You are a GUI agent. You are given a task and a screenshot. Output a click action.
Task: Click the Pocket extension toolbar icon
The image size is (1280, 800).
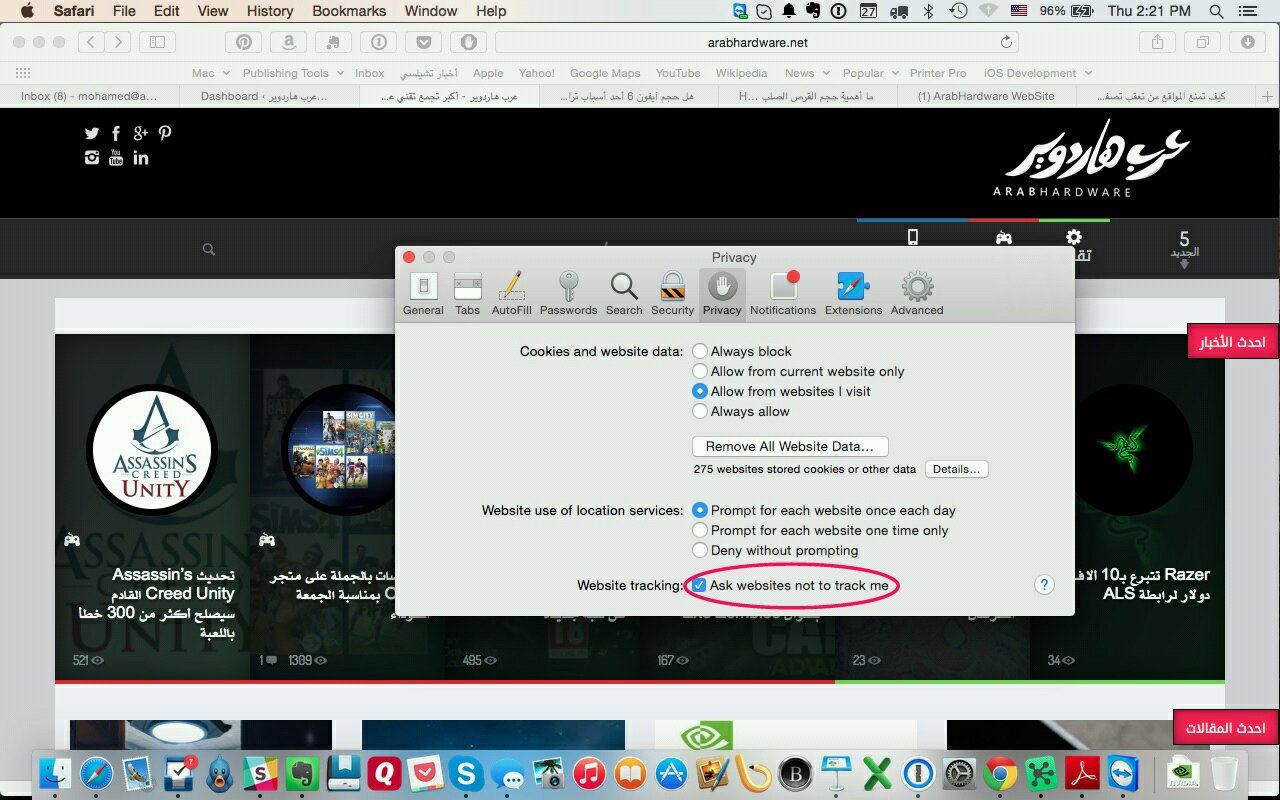point(423,42)
